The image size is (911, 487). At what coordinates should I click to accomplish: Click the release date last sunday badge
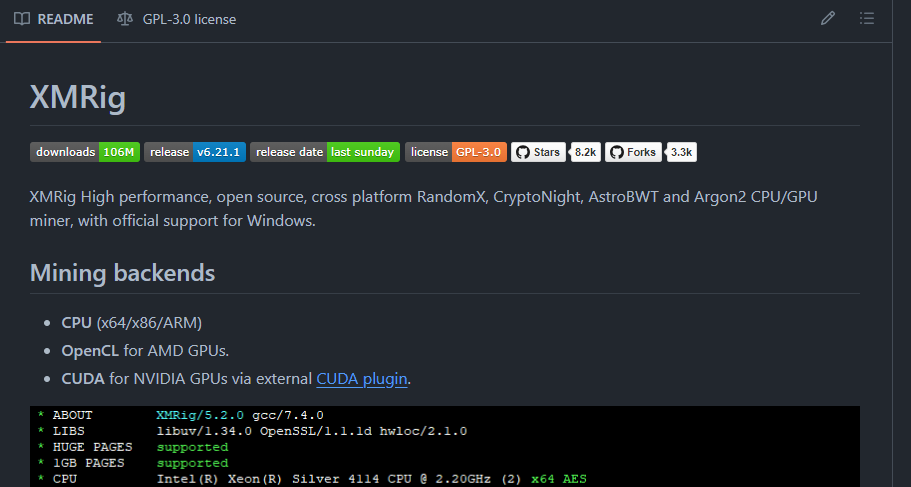(325, 152)
